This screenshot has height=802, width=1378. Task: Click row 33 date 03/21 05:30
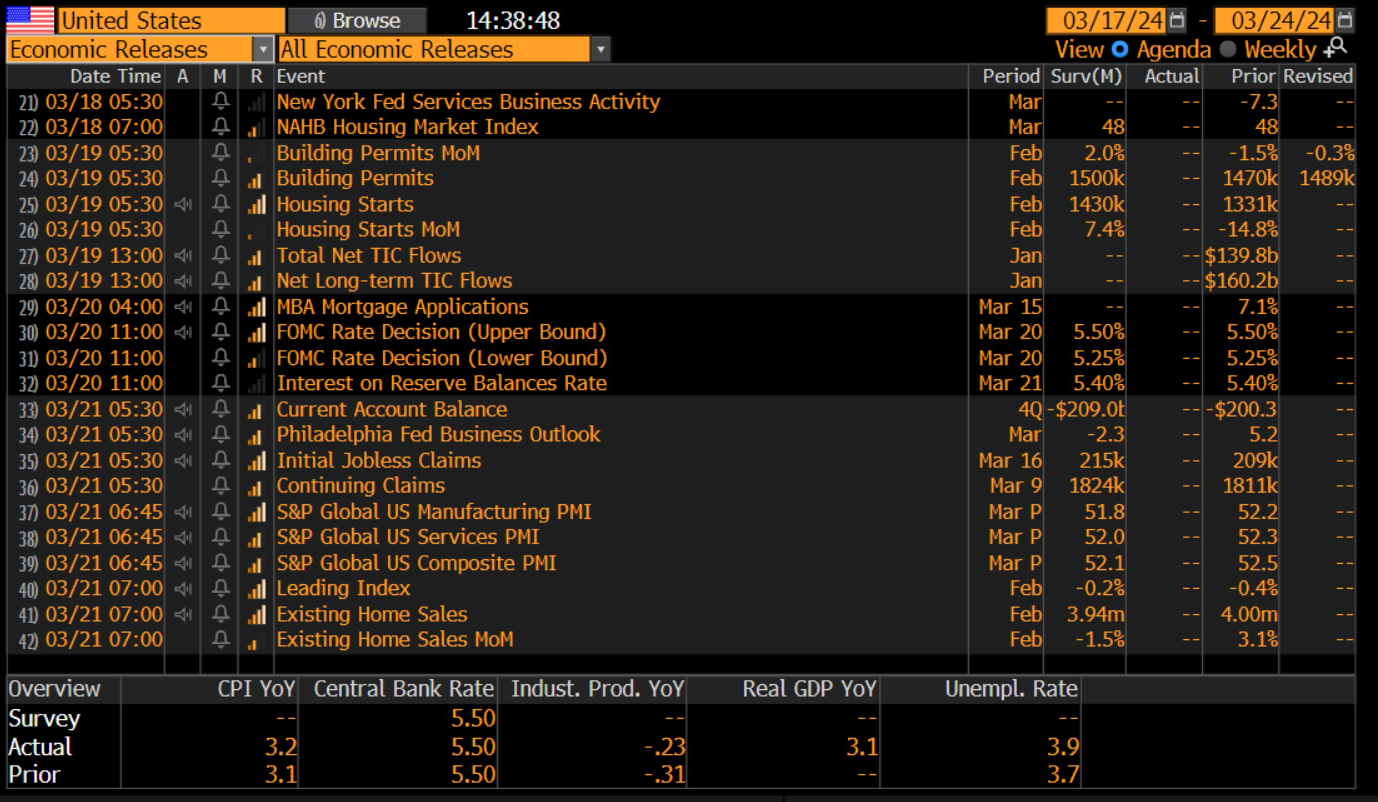[x=104, y=409]
